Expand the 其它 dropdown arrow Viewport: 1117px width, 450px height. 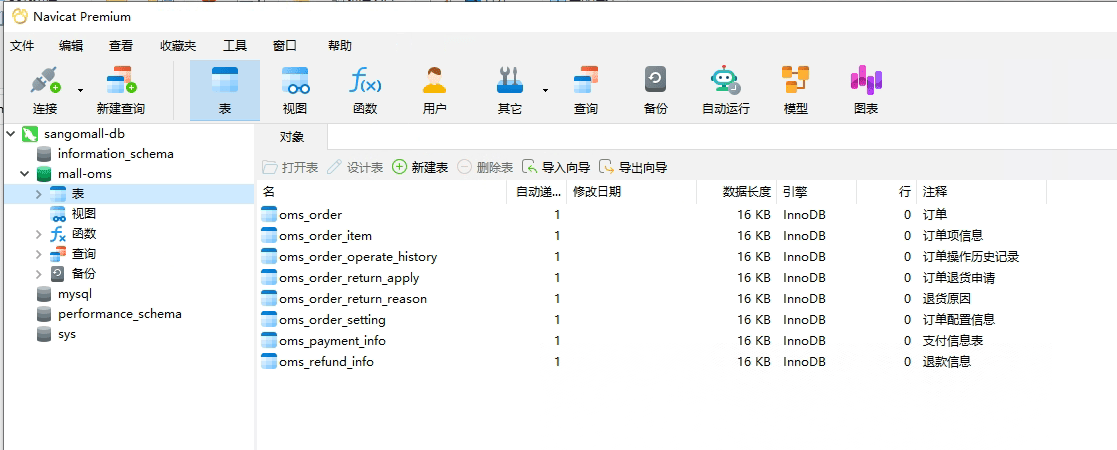point(546,90)
